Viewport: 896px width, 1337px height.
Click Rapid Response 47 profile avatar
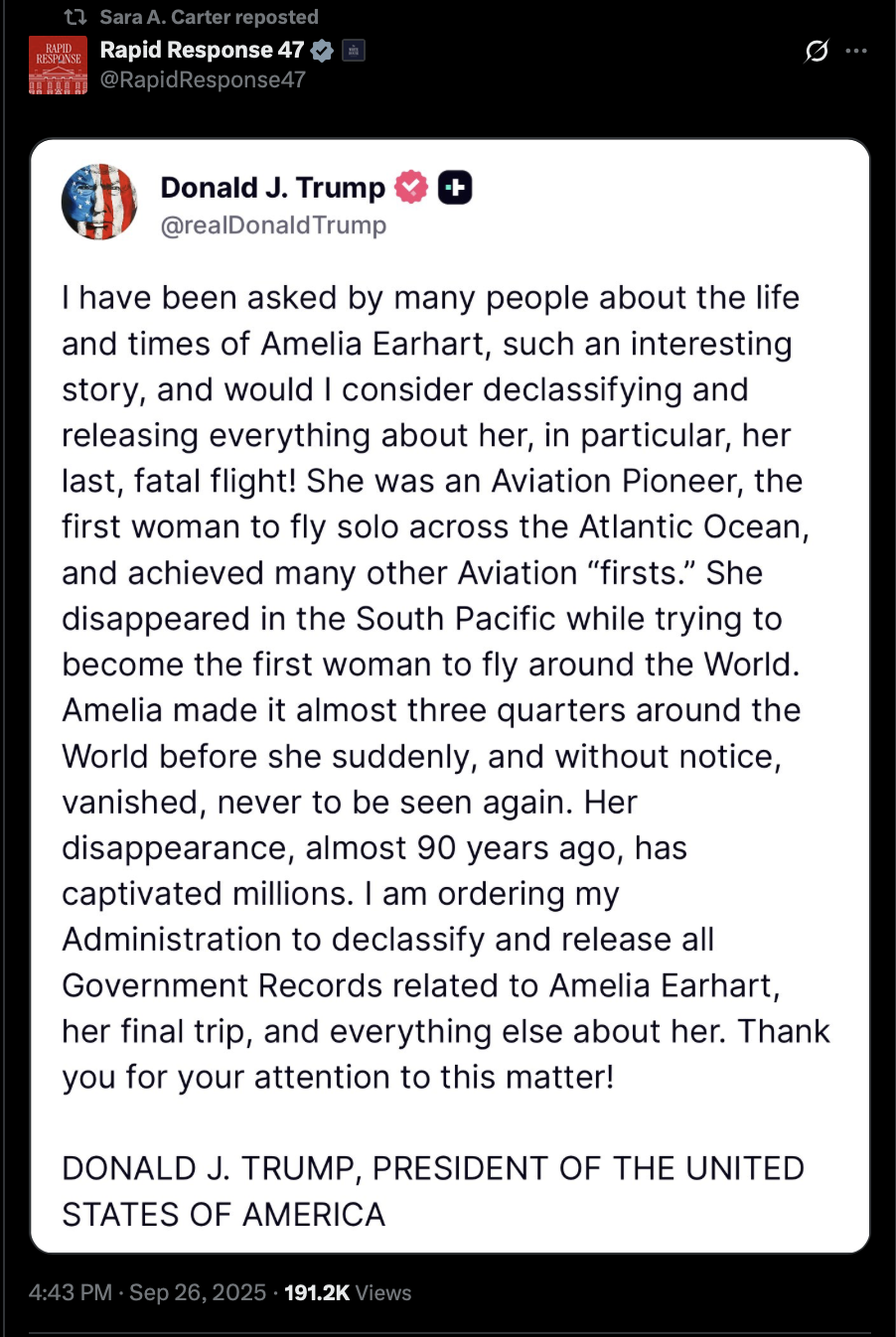tap(58, 65)
